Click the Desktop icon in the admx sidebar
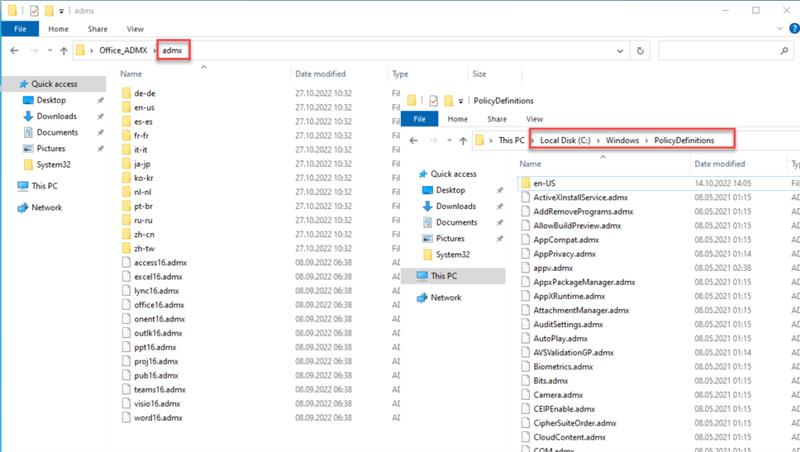Screen dimensions: 800x452 (x=29, y=100)
